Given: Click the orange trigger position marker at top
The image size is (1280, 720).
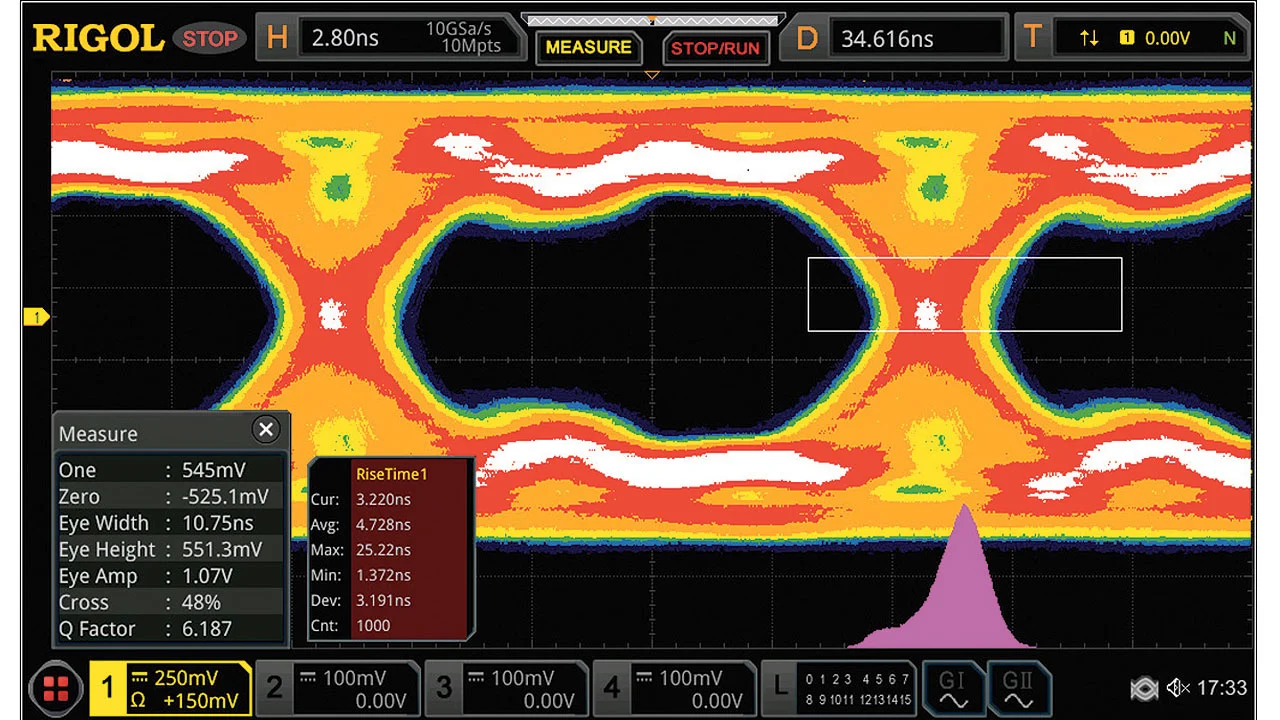Looking at the screenshot, I should click(x=652, y=75).
